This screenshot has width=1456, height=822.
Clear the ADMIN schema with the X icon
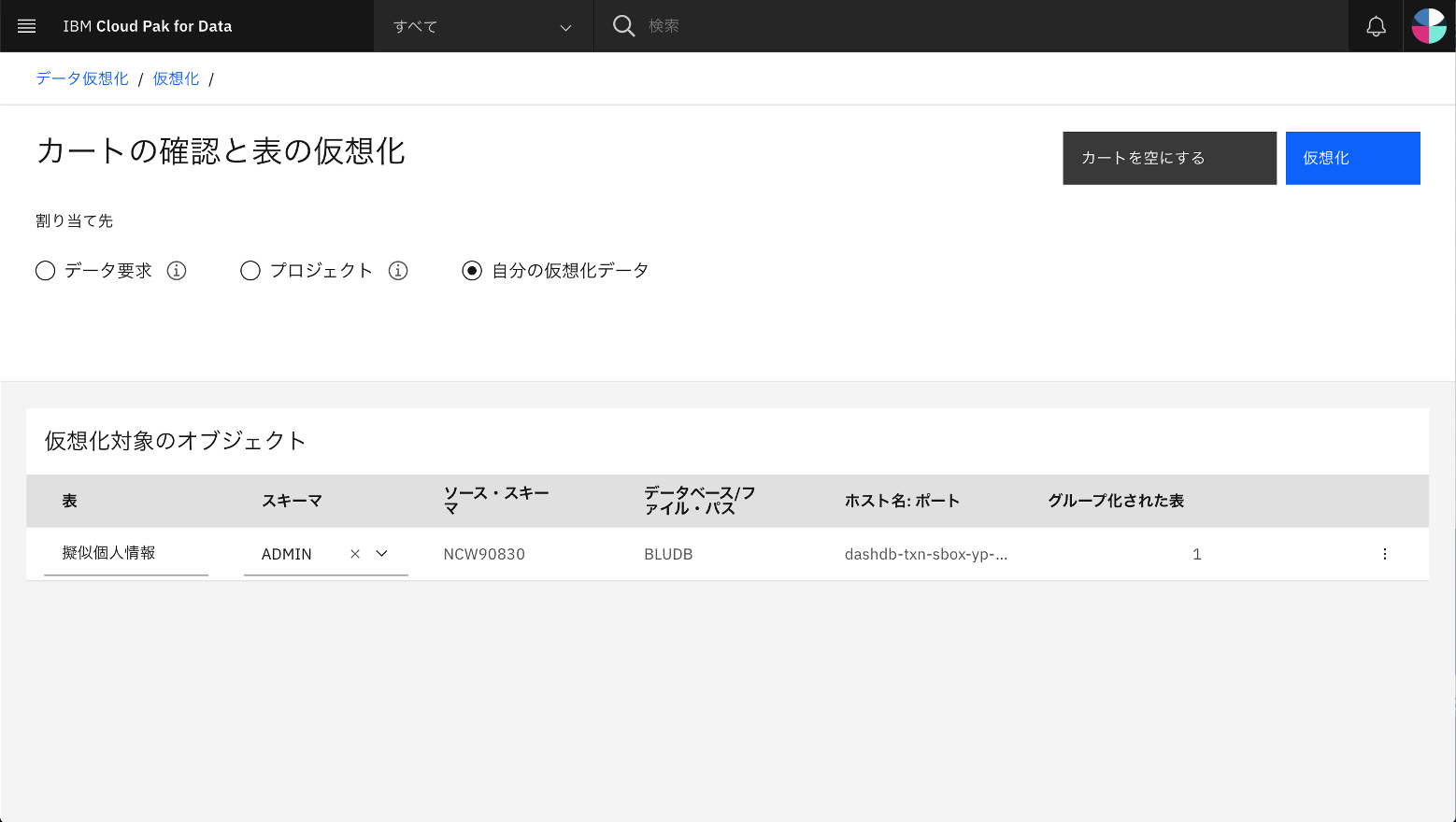(355, 553)
